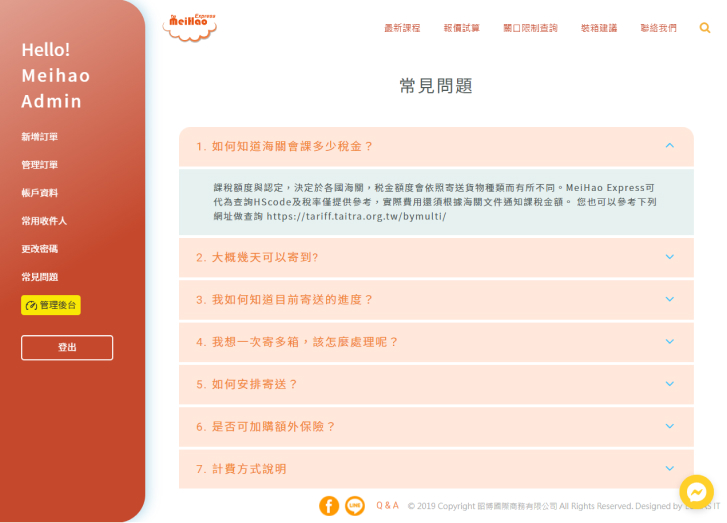Open 最新課程 in top navigation
The image size is (727, 523).
click(x=402, y=28)
